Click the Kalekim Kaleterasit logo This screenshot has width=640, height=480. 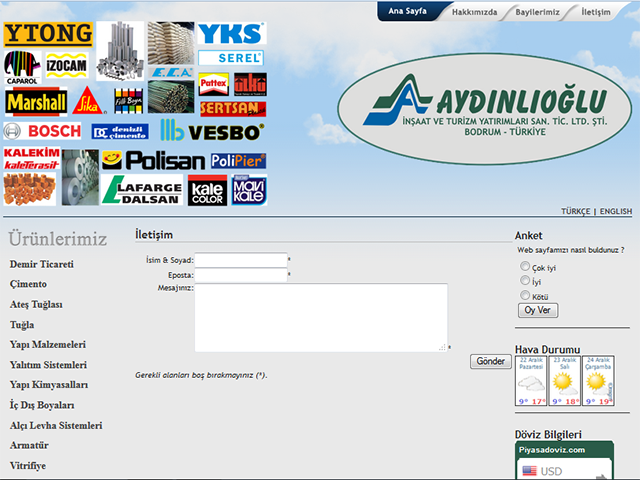32,158
